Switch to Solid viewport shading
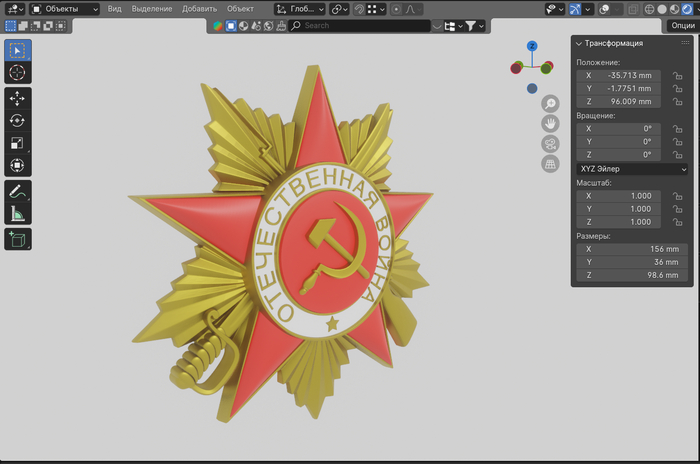Viewport: 700px width, 464px height. (x=662, y=9)
